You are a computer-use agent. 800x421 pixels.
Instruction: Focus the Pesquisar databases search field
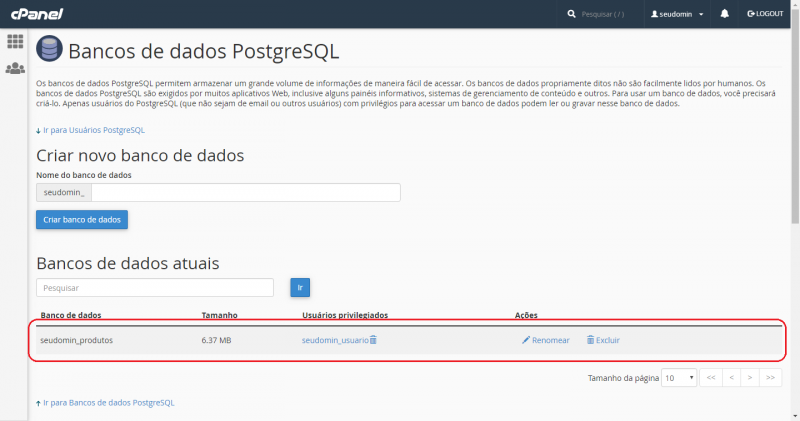155,287
